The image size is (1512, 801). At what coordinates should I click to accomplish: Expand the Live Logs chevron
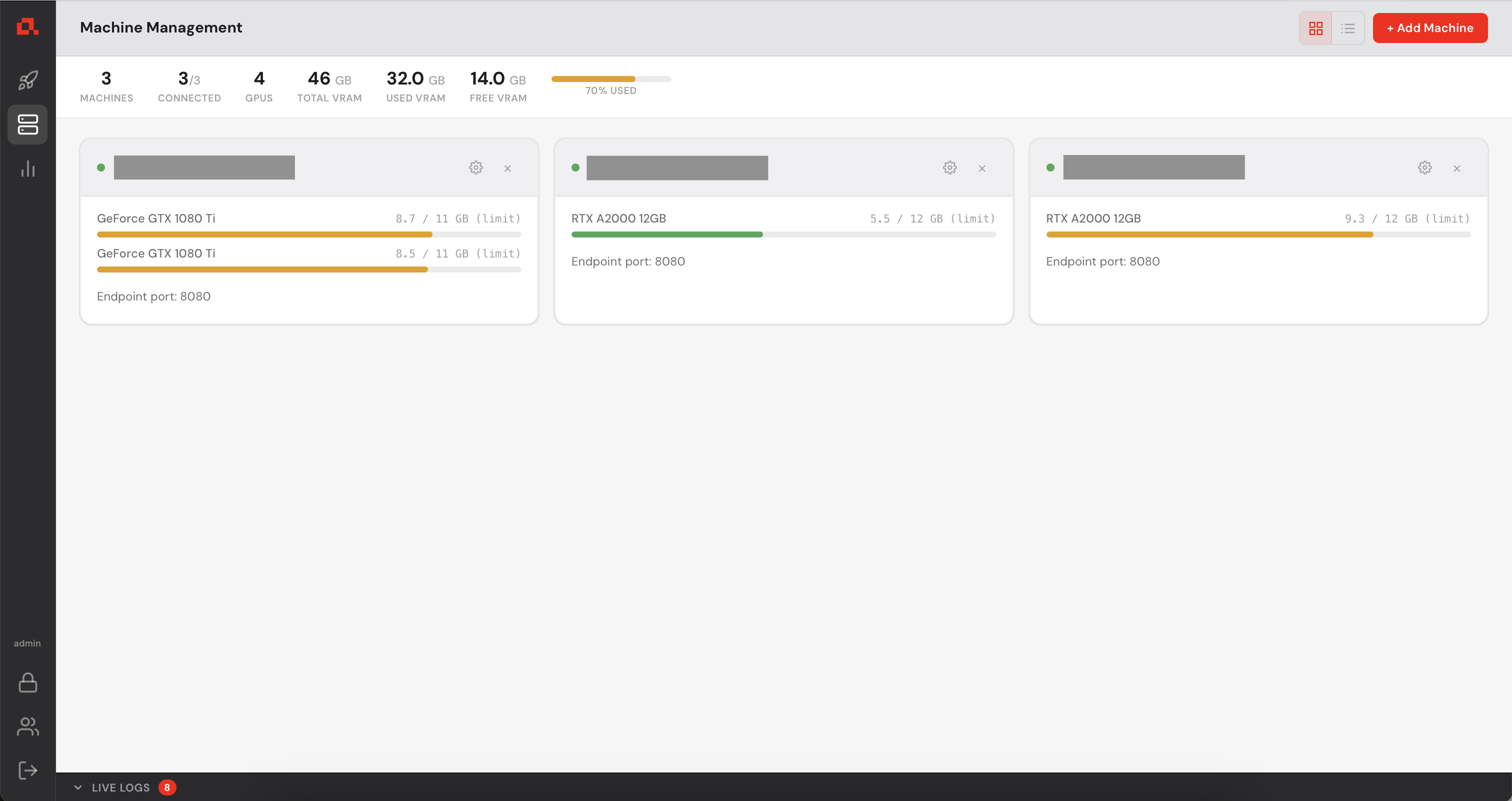(78, 787)
